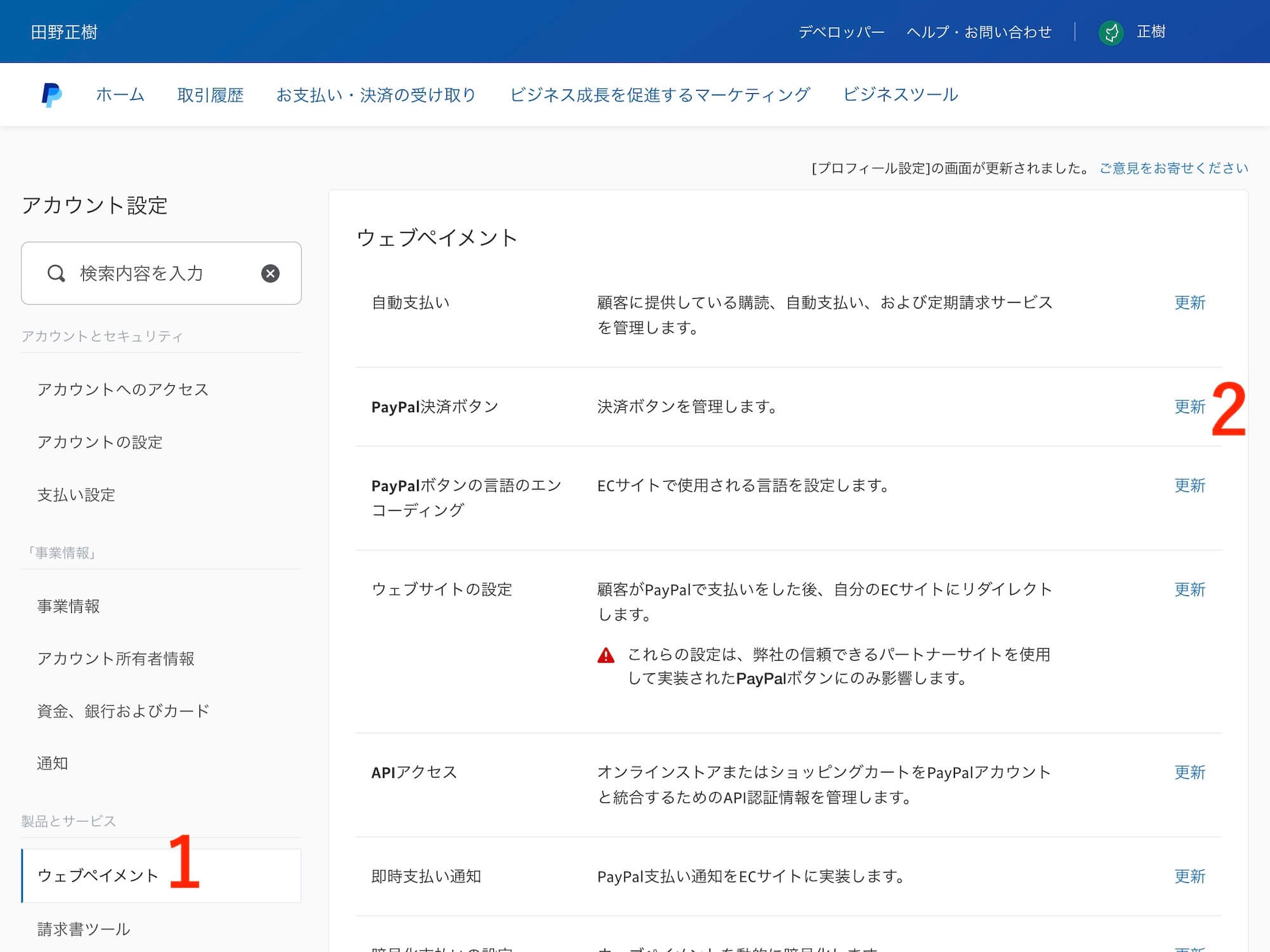Click 更新 for APIアクセス
The height and width of the screenshot is (952, 1270).
pyautogui.click(x=1190, y=772)
